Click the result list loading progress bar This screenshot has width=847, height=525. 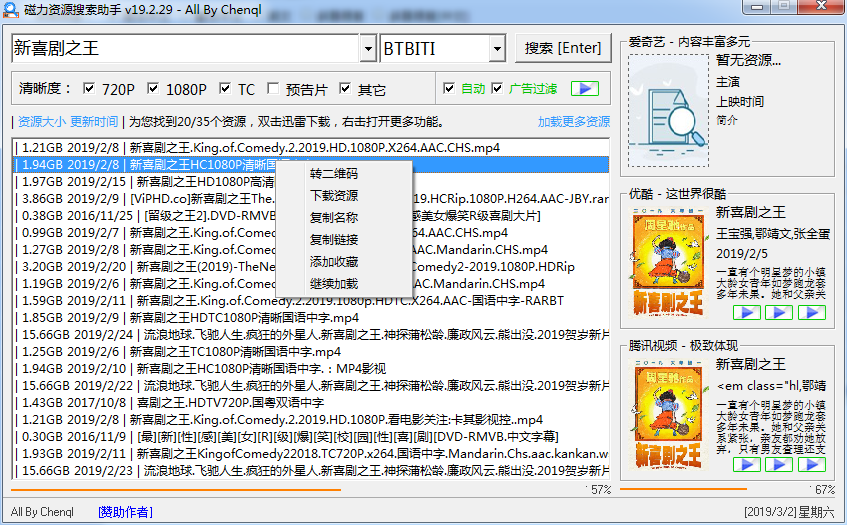coord(176,490)
